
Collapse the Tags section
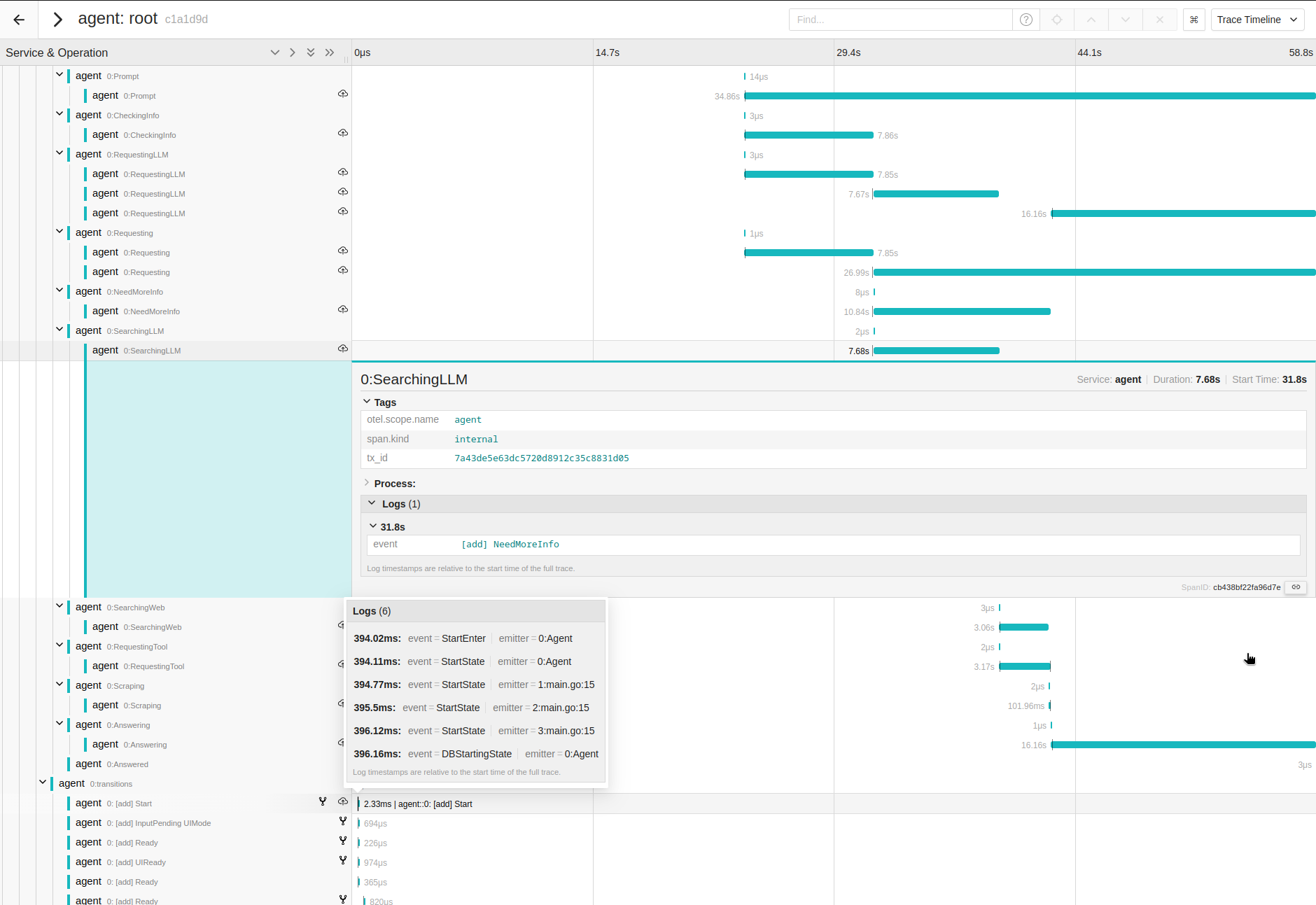tap(367, 402)
